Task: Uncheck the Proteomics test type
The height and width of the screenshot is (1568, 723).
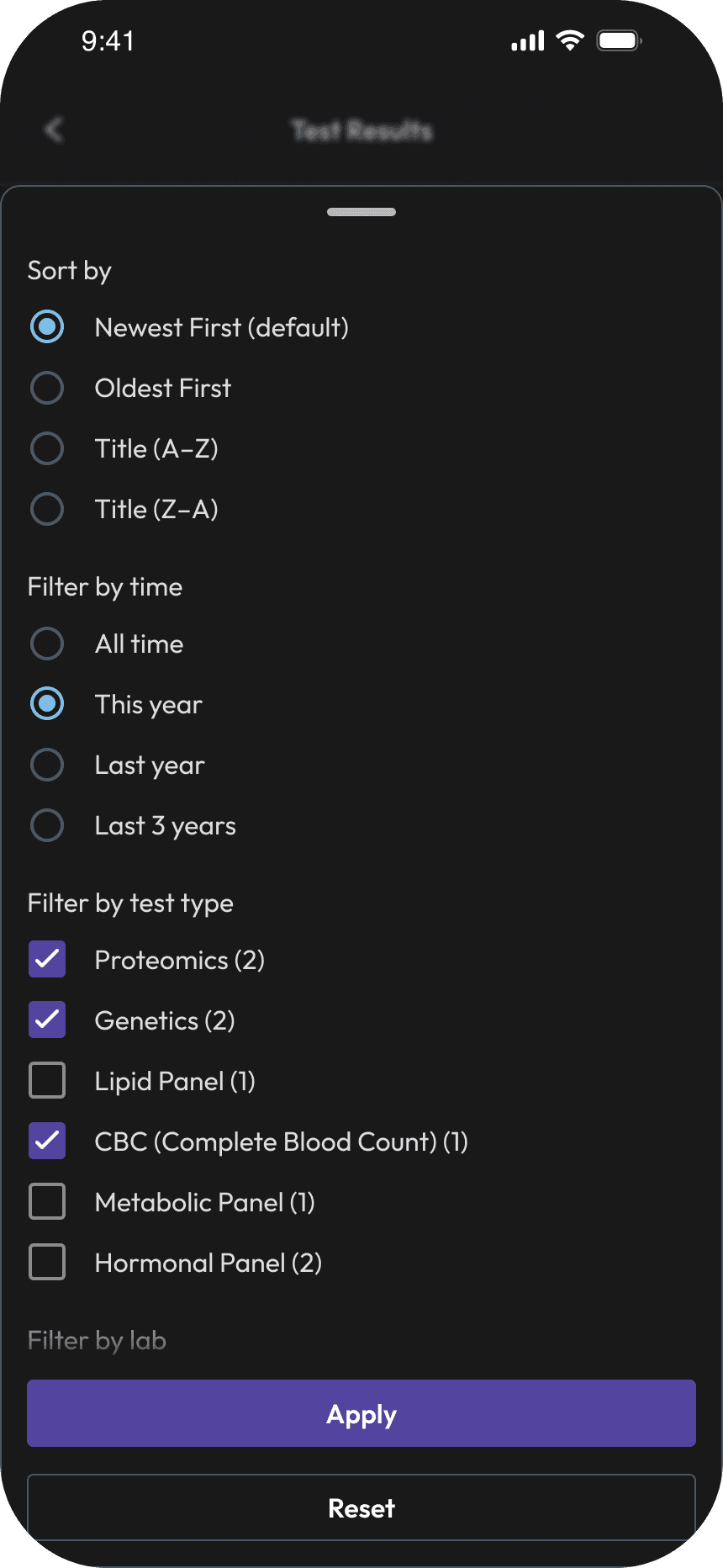Action: coord(47,960)
